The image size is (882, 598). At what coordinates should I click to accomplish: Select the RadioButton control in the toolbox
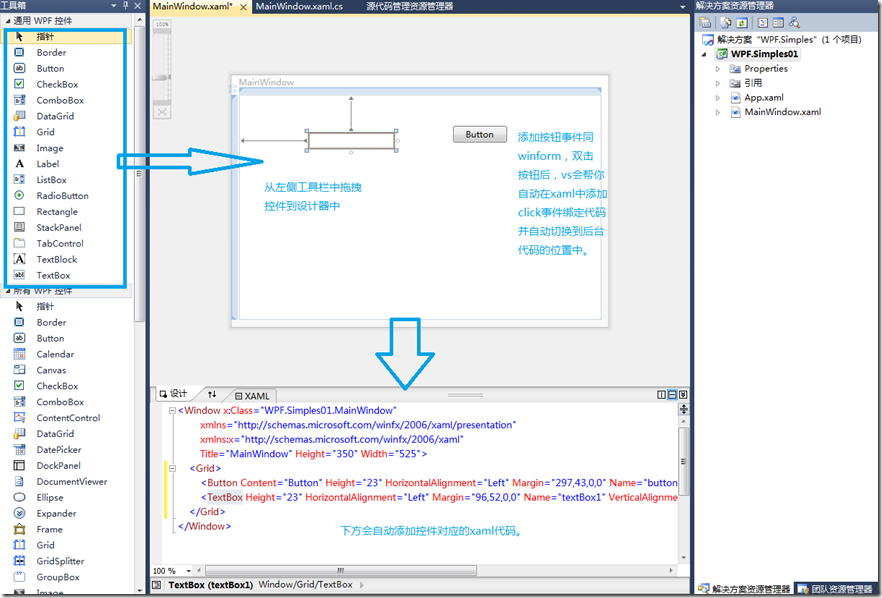[68, 196]
